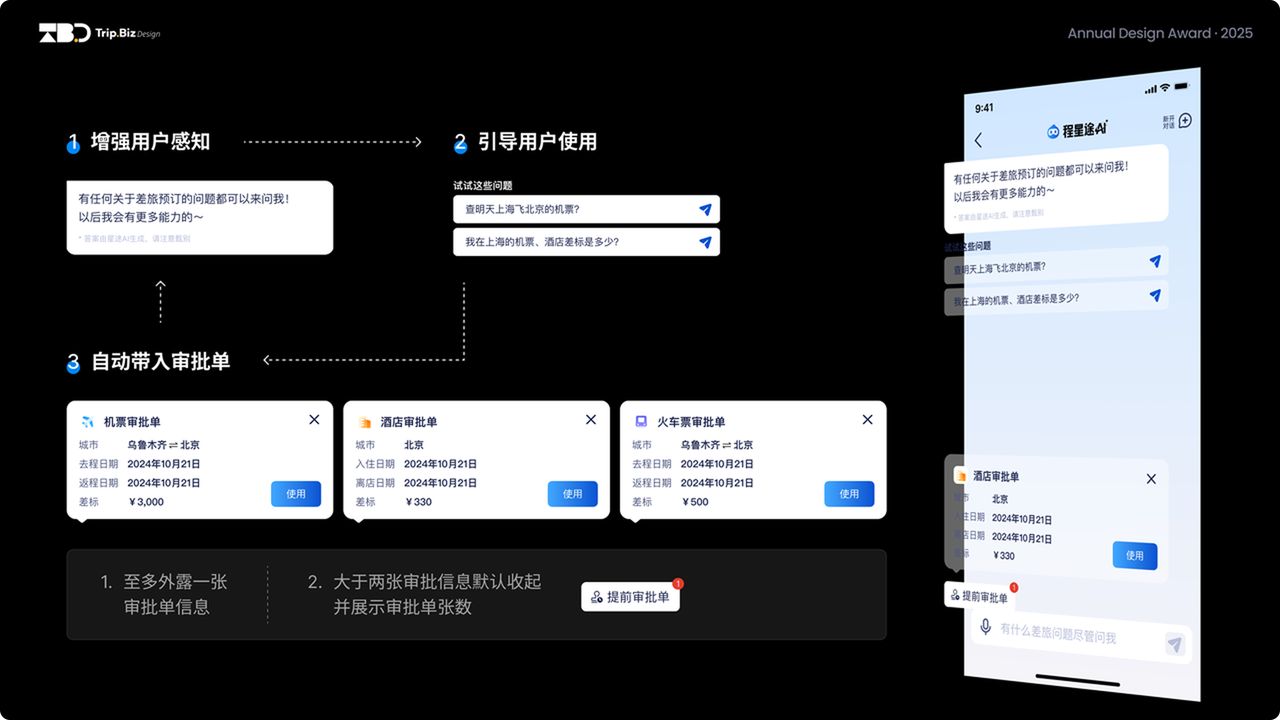Click 使用 on the 机票审批单 card
Screen dimensions: 1280x720
[296, 494]
